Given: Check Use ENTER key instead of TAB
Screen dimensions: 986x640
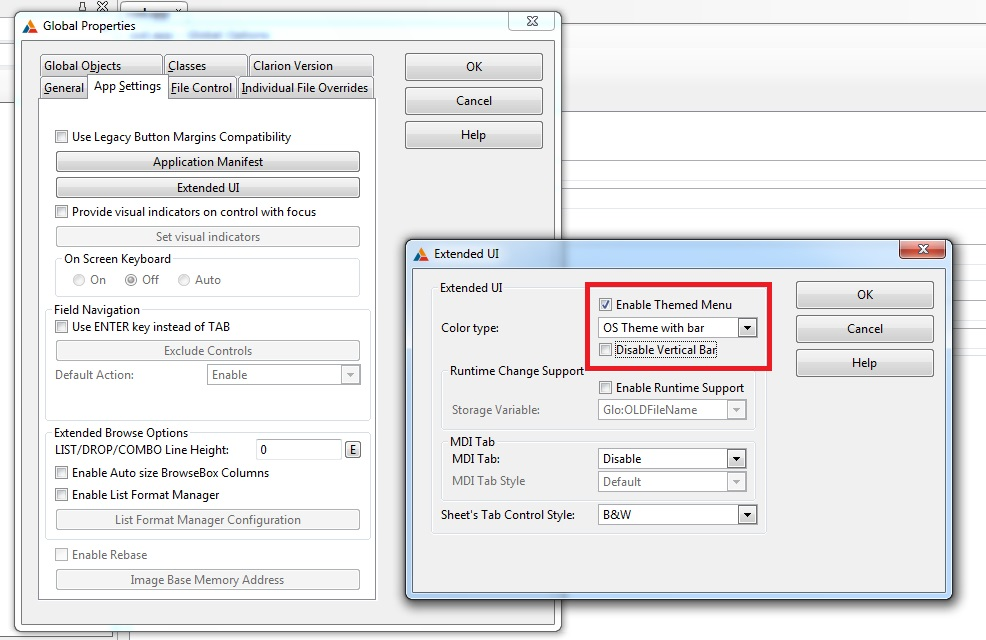Looking at the screenshot, I should coord(62,327).
